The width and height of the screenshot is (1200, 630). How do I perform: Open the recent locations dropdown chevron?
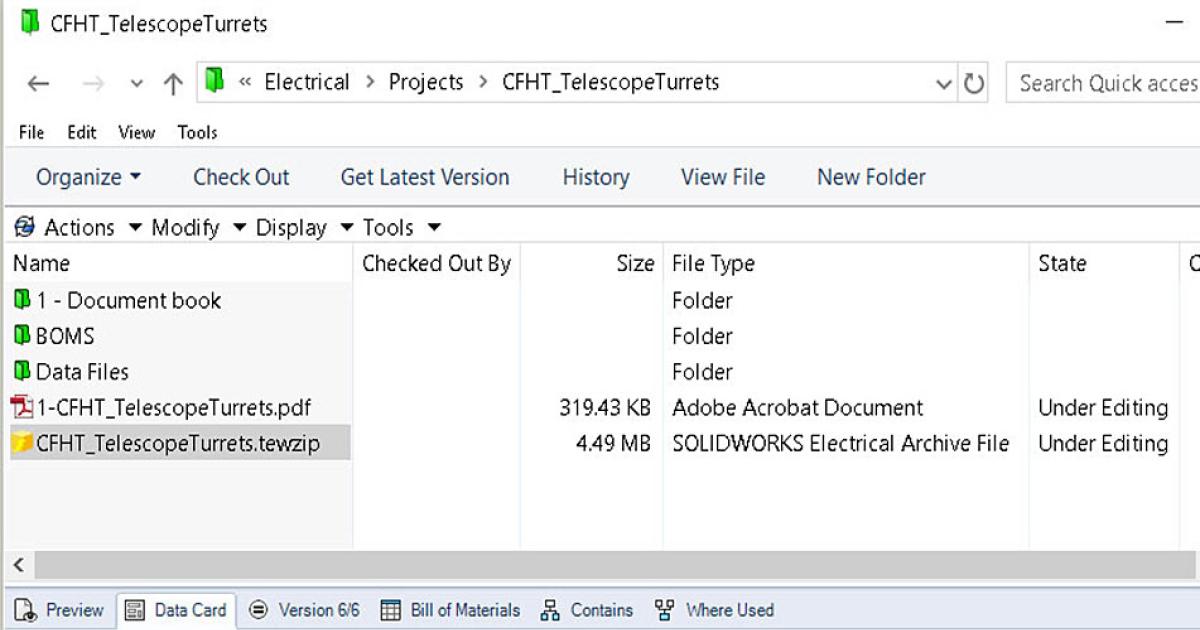pos(137,84)
